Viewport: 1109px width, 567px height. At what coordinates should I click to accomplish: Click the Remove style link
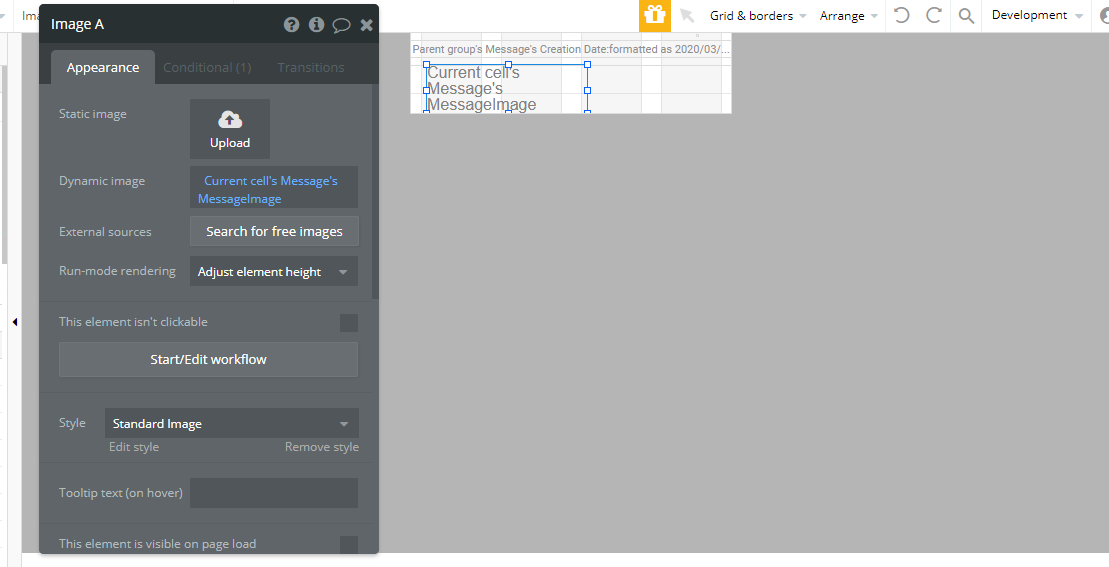point(322,447)
